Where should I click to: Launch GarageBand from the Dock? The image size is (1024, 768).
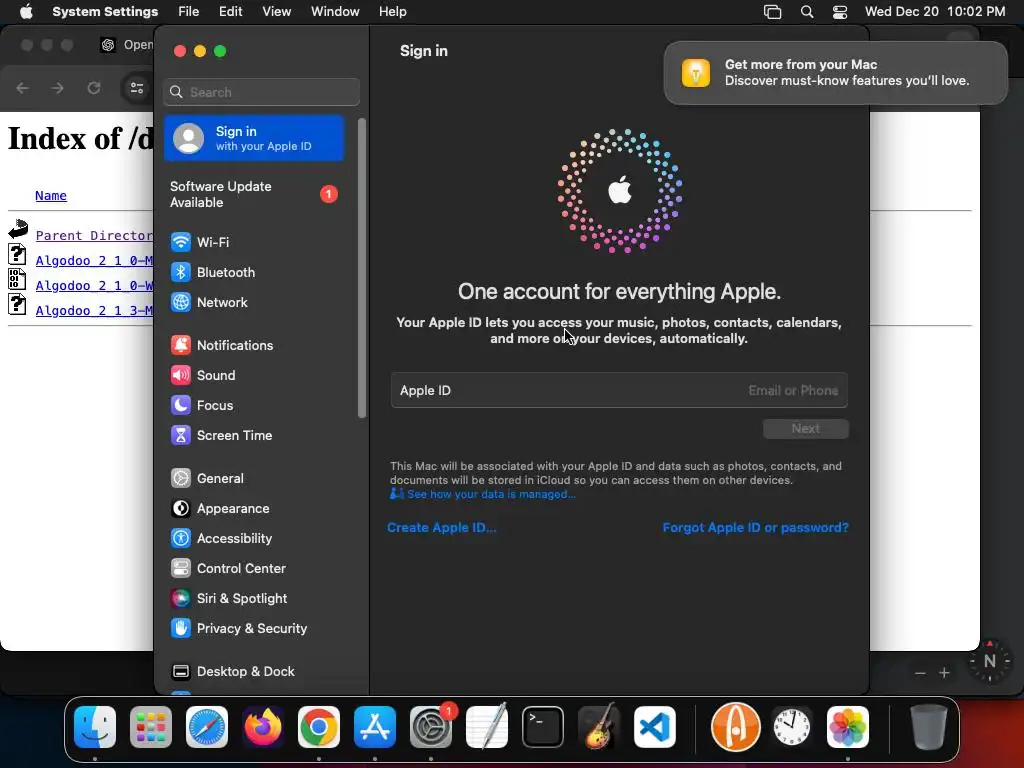[x=599, y=727]
